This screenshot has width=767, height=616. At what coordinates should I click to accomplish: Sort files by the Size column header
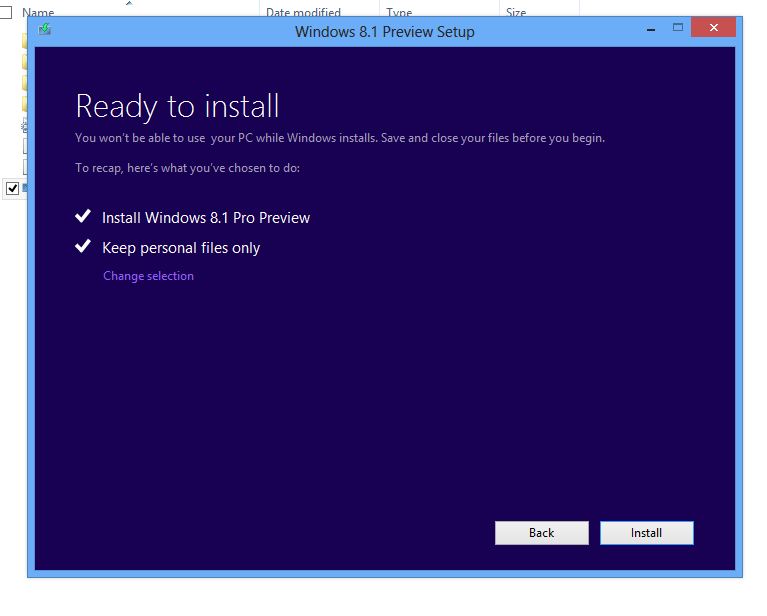click(x=516, y=12)
